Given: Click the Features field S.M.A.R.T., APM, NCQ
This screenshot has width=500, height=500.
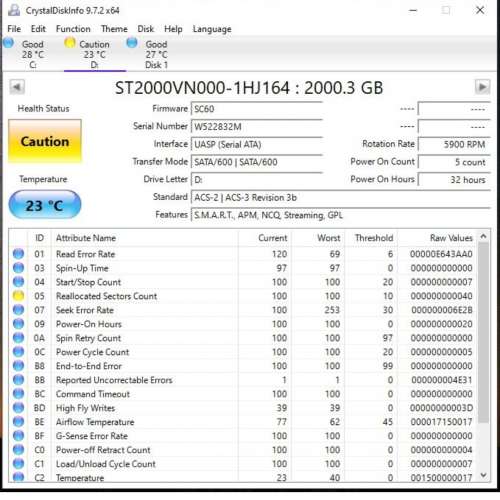Looking at the screenshot, I should coord(341,215).
